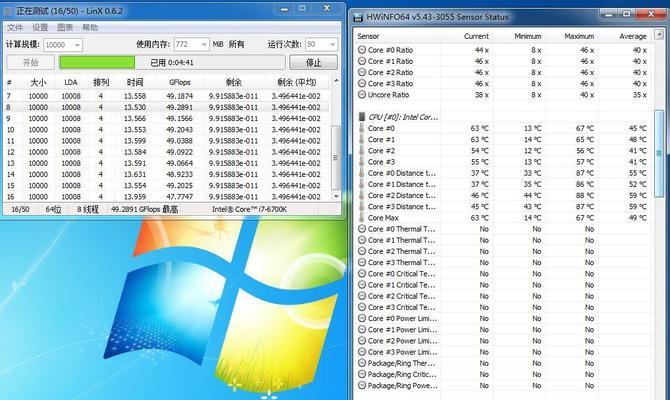
Task: Click the 停止 stop button
Action: (x=313, y=62)
